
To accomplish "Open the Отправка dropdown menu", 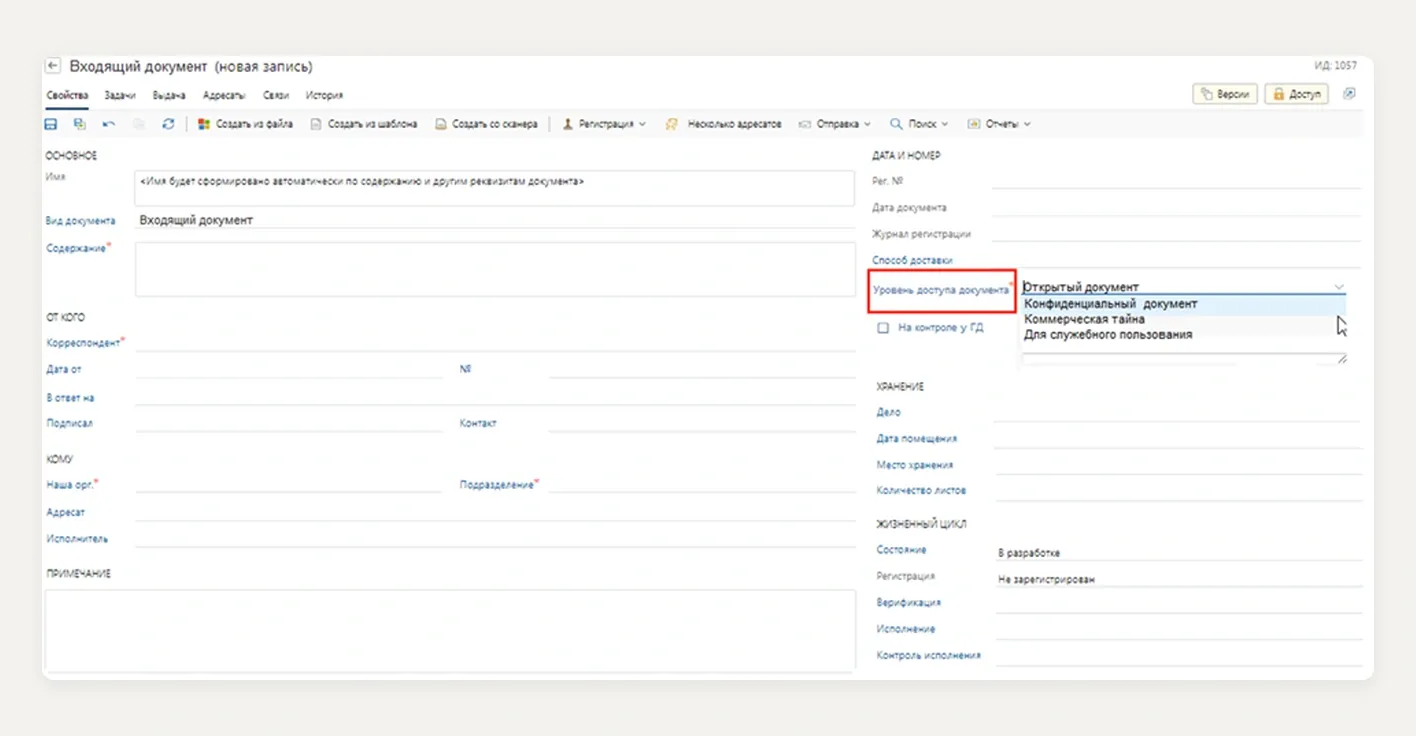I will (x=835, y=124).
